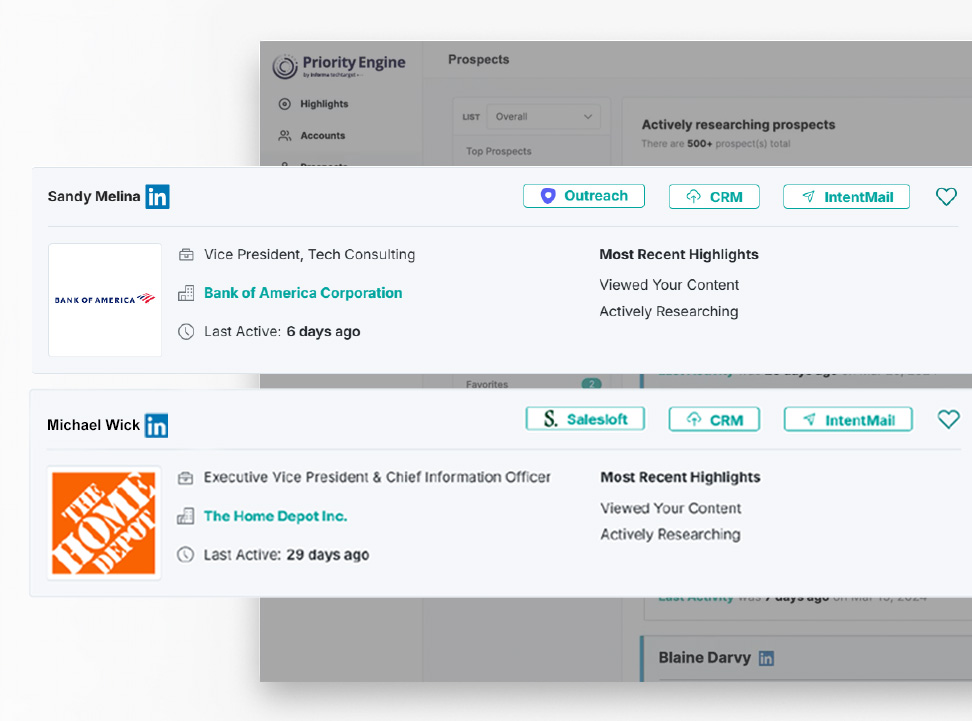Favorite Sandy Melina with the heart icon
Viewport: 972px width, 721px height.
946,197
